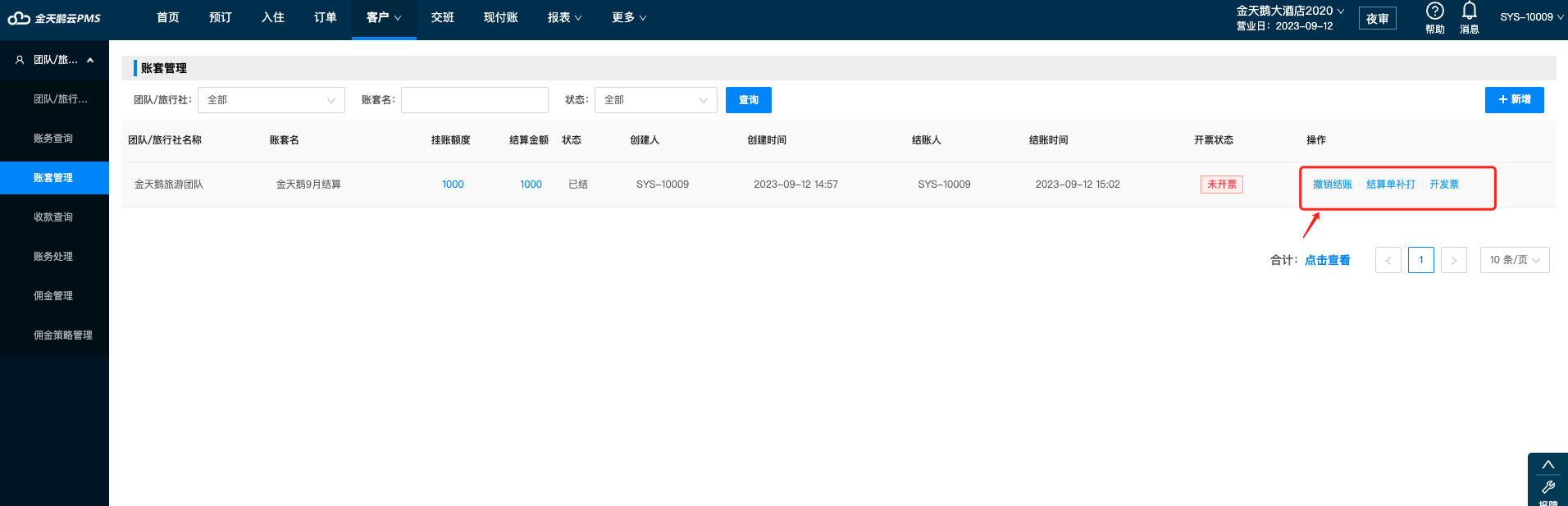Click 撤销结账 for 金天鹅9月结算
The image size is (1568, 506).
click(x=1333, y=185)
